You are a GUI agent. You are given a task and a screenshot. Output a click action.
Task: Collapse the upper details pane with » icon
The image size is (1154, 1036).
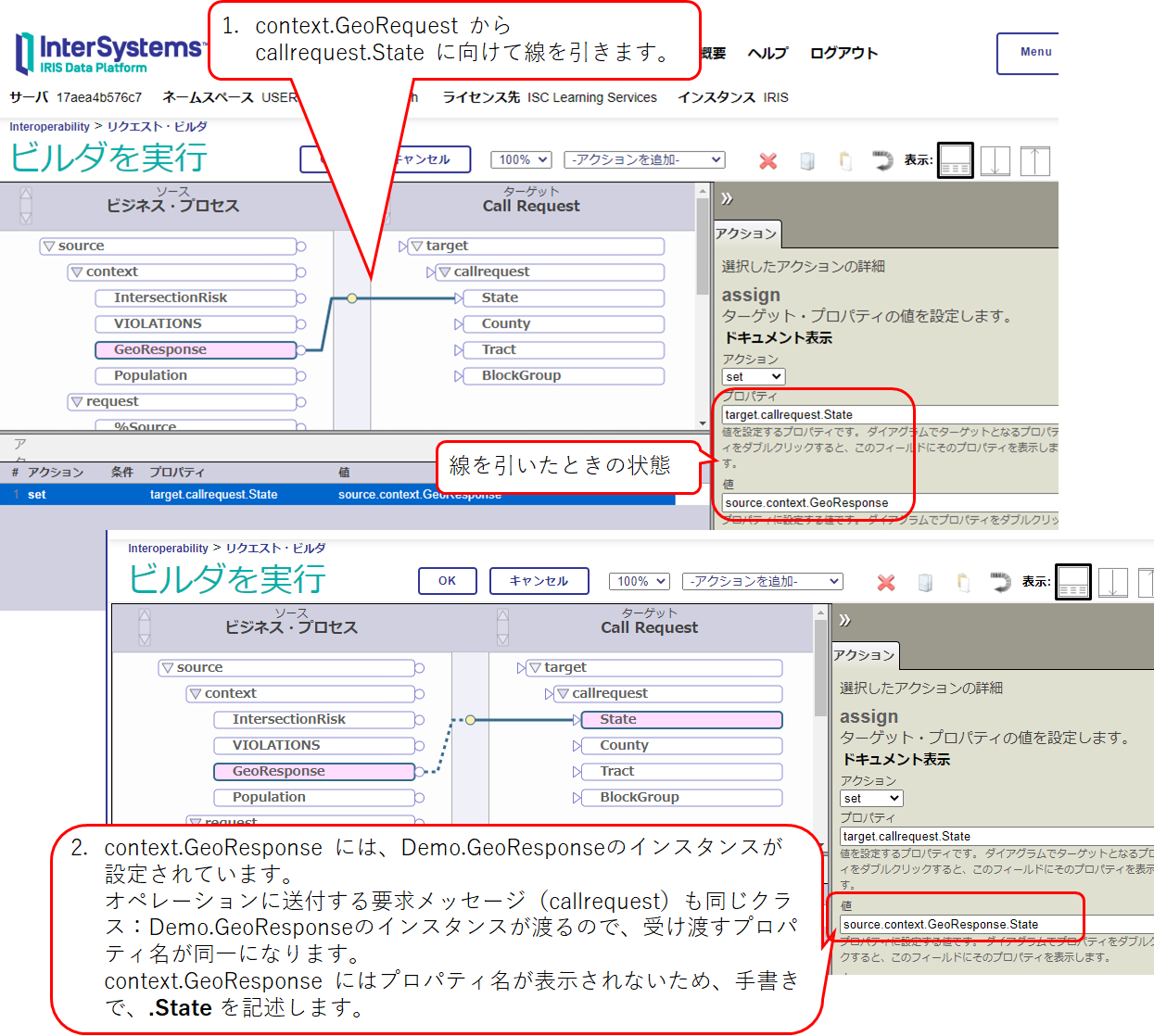click(x=727, y=198)
